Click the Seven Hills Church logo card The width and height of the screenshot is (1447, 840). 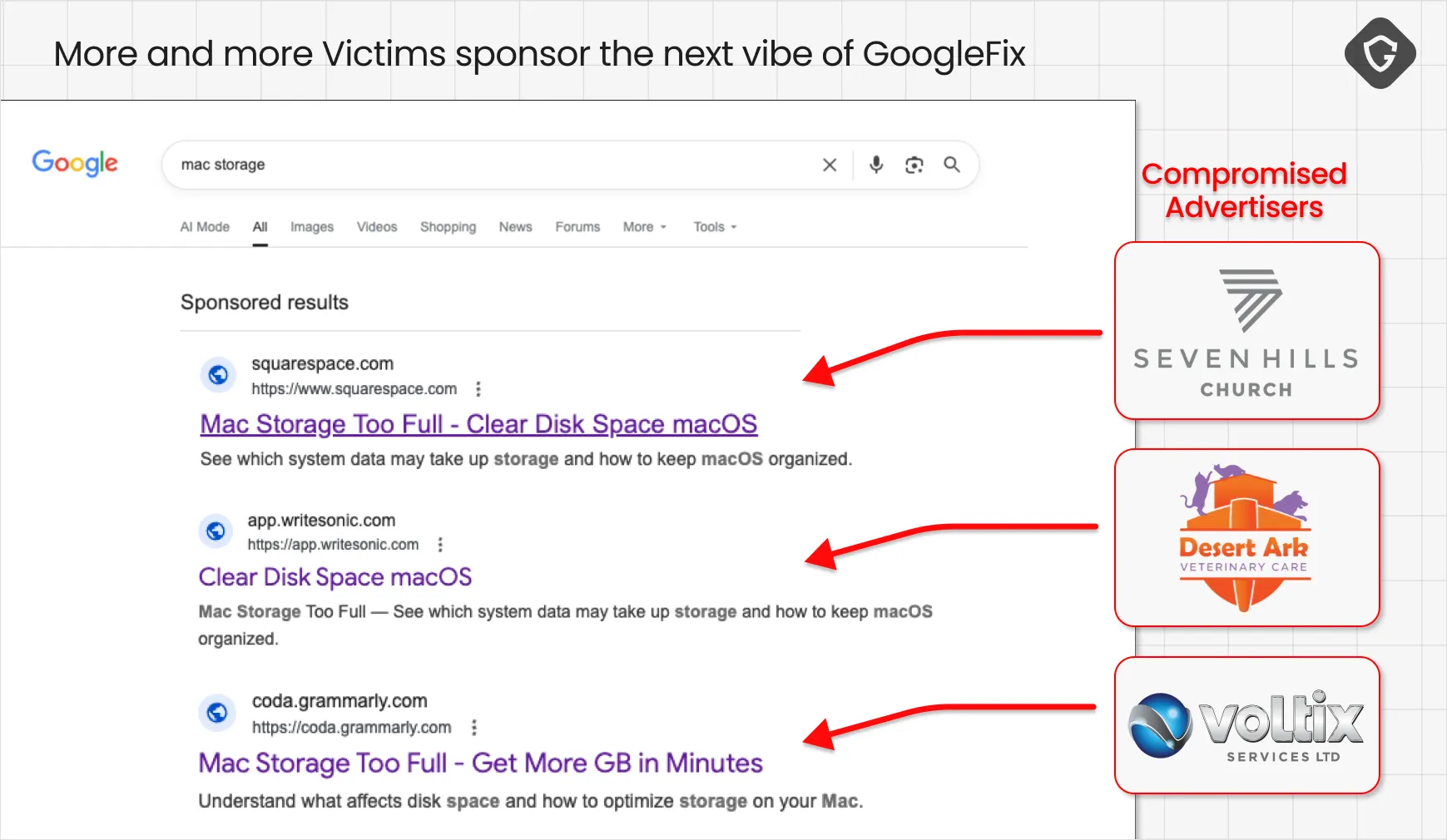(1246, 331)
